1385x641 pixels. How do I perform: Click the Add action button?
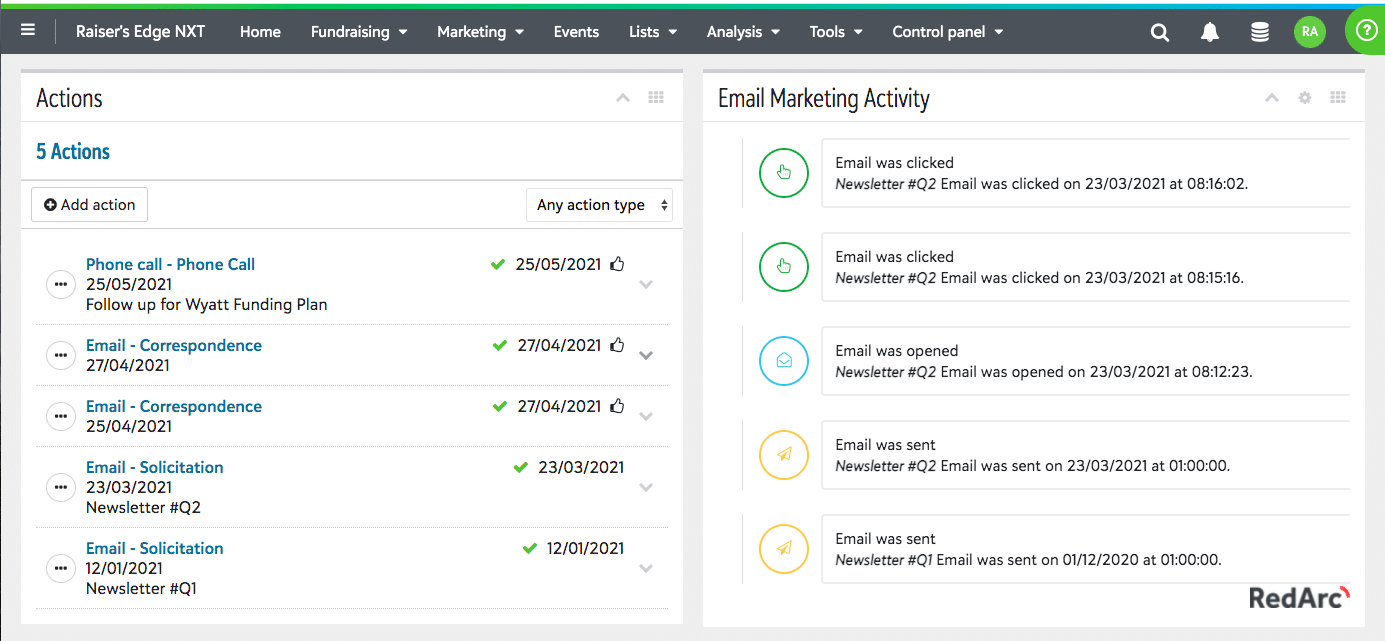coord(90,205)
